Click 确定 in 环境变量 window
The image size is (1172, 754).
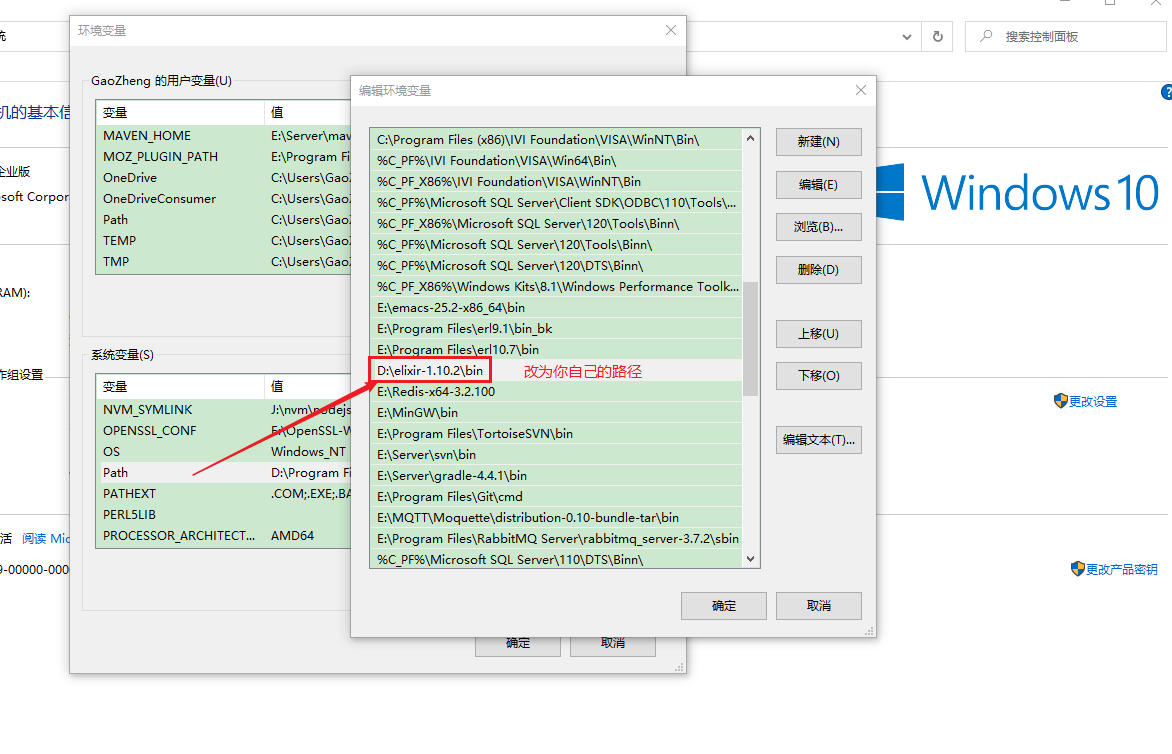pyautogui.click(x=517, y=646)
